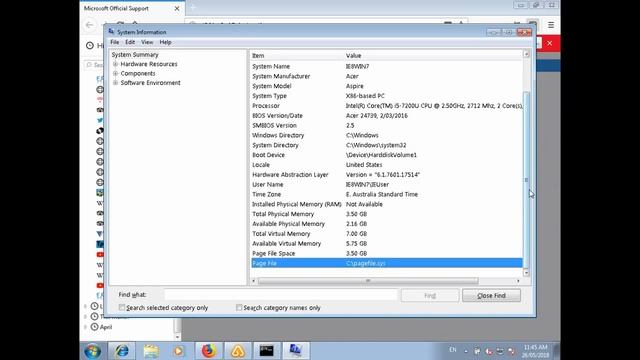Select the Page File Space row
This screenshot has width=640, height=360.
coord(387,253)
